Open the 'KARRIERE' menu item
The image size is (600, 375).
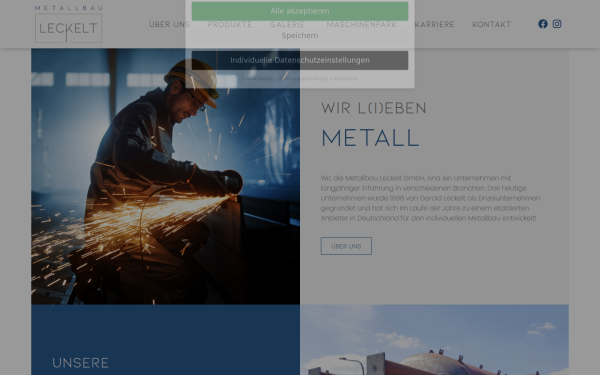(434, 24)
